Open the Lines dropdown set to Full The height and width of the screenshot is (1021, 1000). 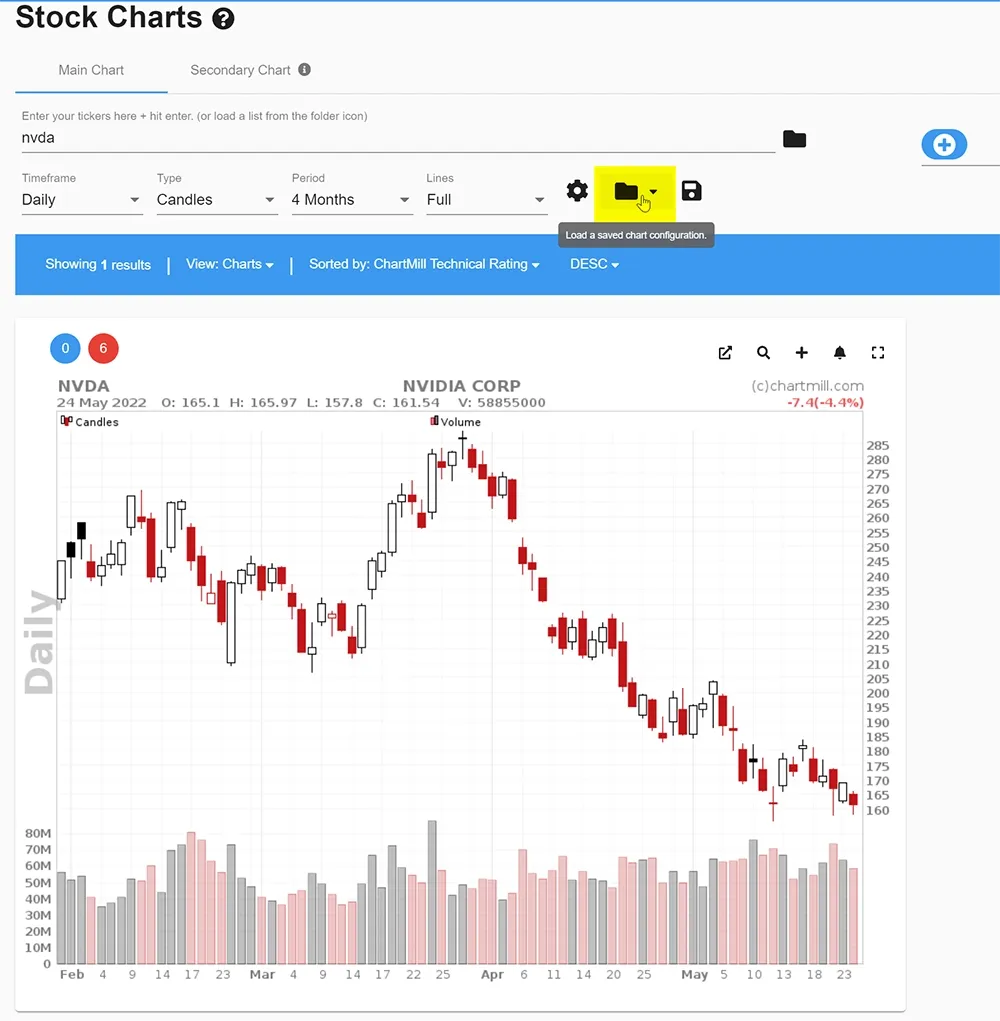click(x=486, y=200)
